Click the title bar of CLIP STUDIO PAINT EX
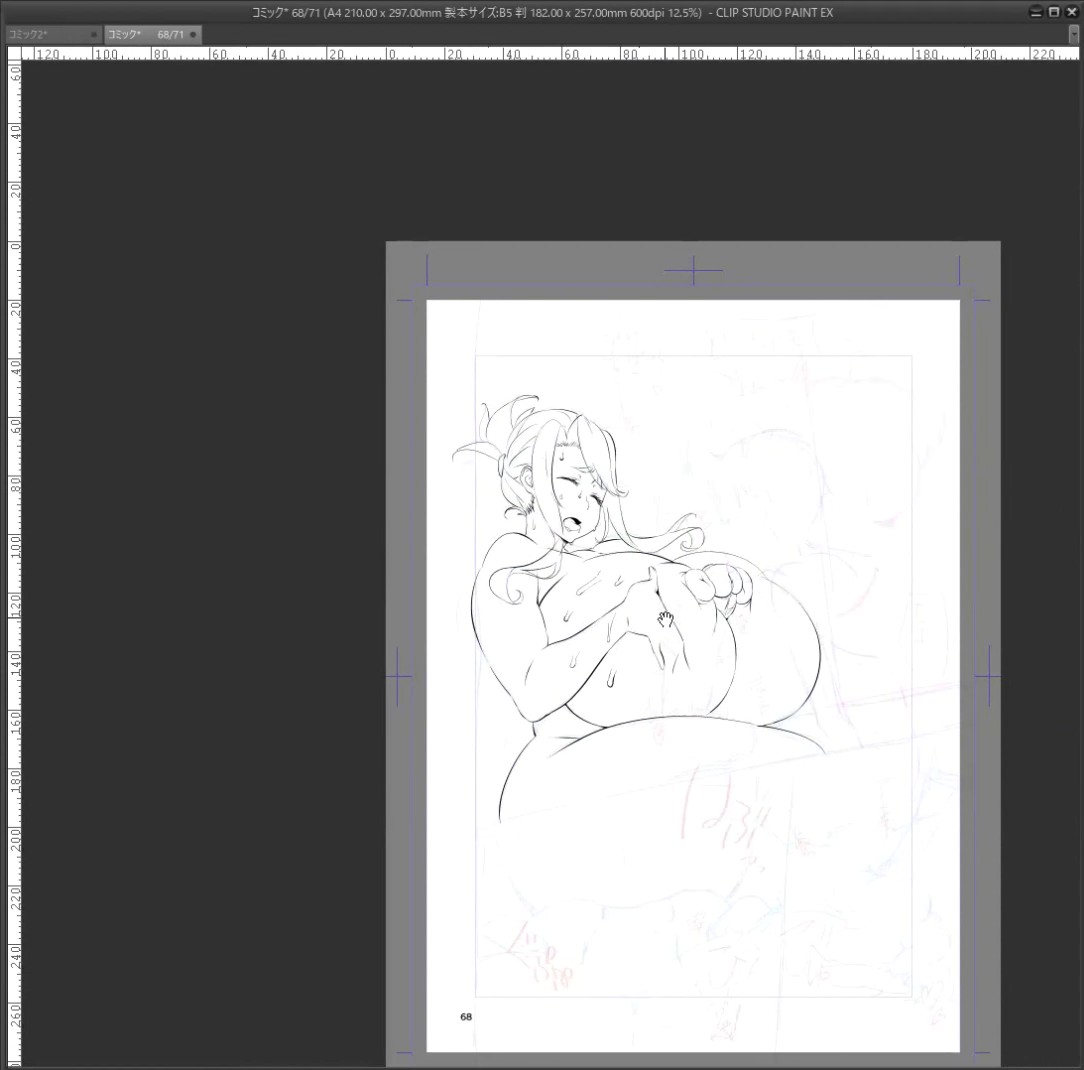Viewport: 1084px width, 1070px height. 542,12
